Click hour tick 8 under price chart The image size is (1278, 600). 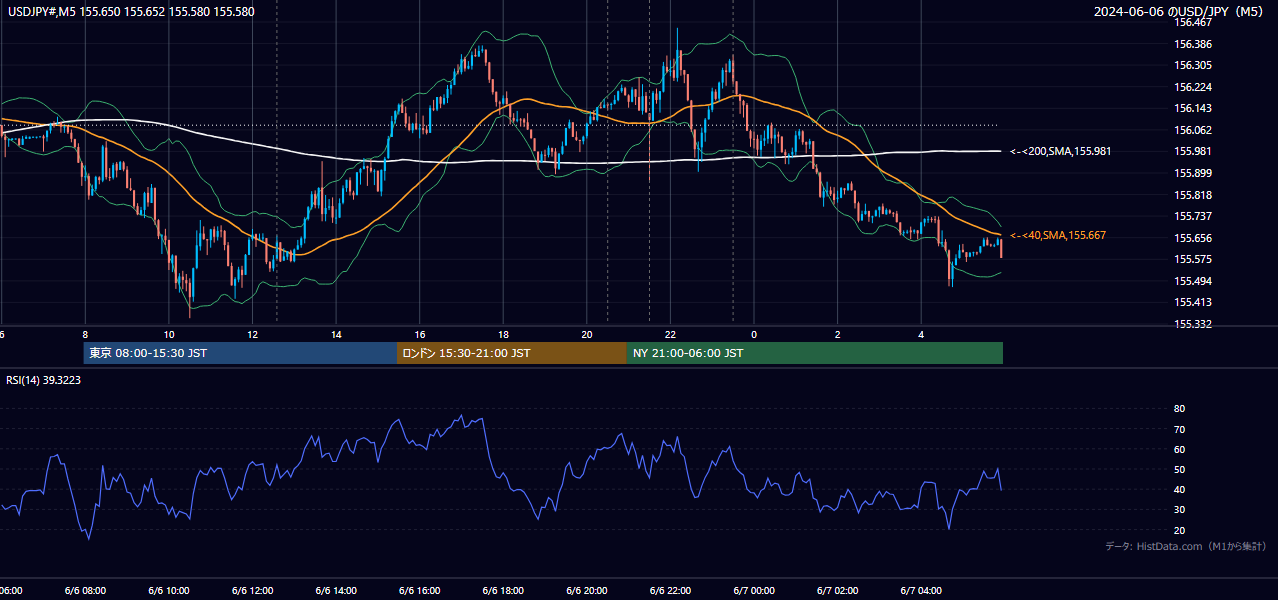pyautogui.click(x=85, y=335)
